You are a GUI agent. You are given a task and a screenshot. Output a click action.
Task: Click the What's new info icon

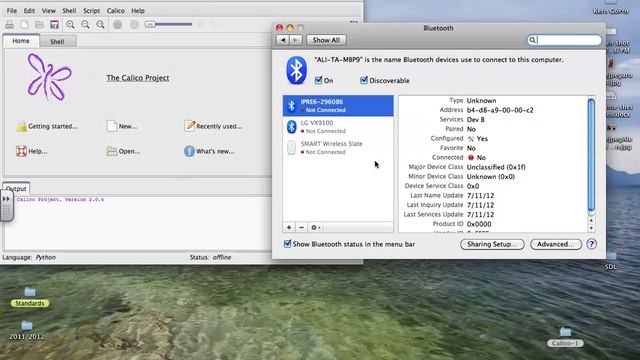[189, 151]
